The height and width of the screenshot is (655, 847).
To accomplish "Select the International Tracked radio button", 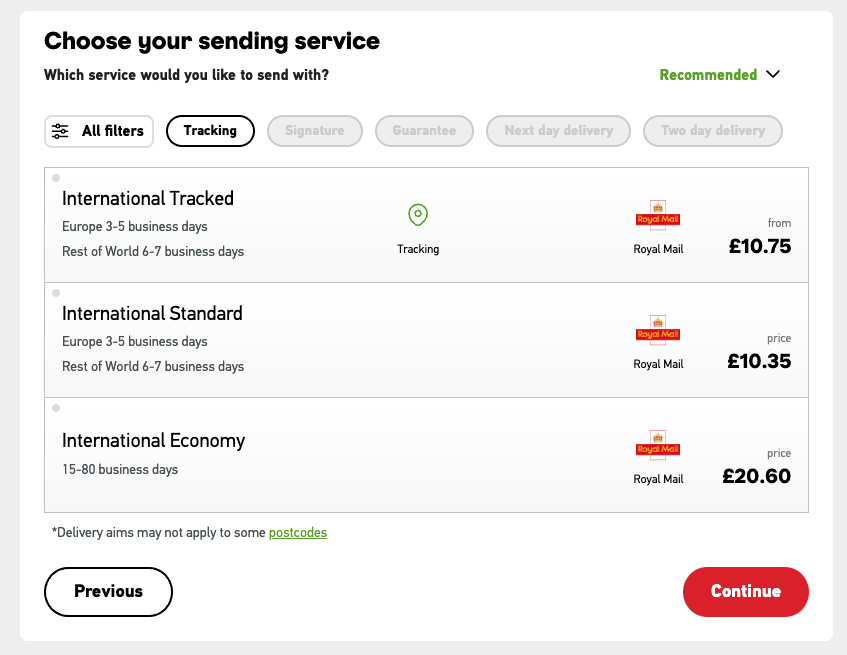I will click(x=56, y=178).
